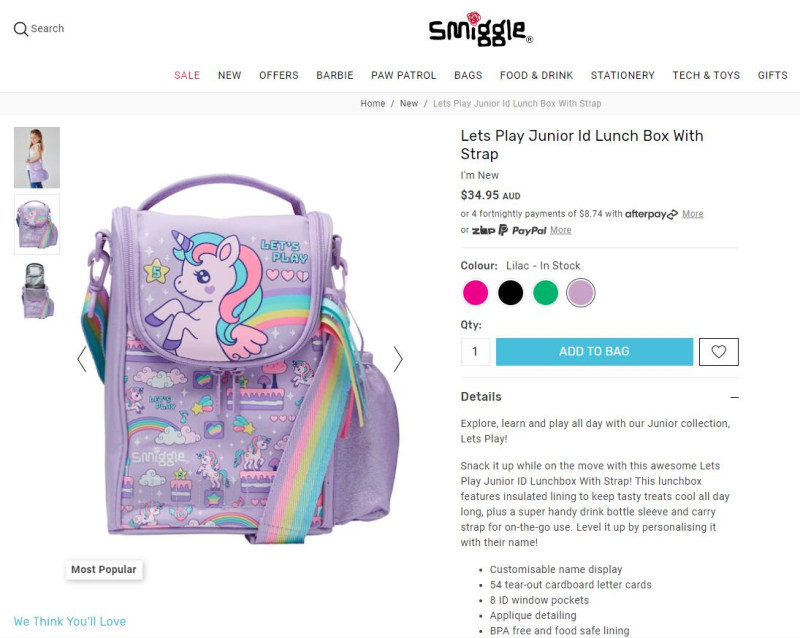Select the black colour swatch
The image size is (800, 638).
pos(510,293)
